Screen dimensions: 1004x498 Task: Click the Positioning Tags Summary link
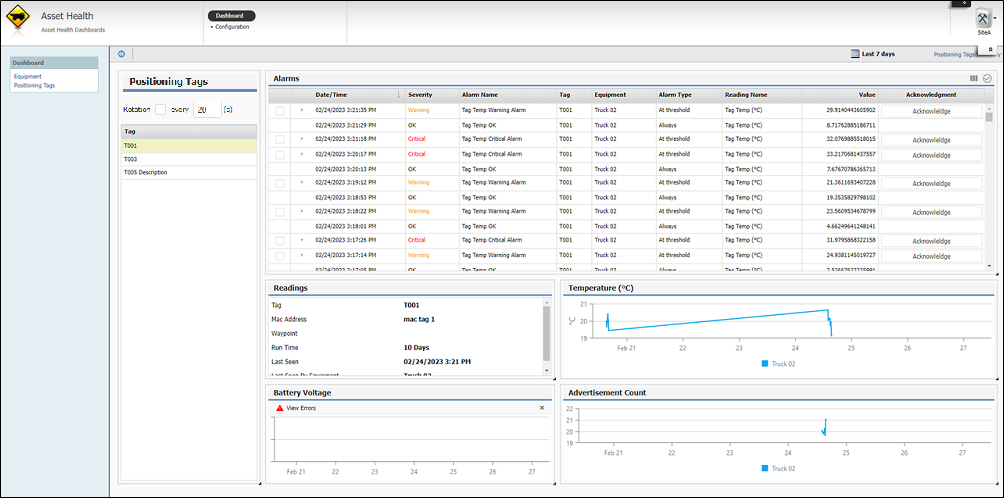click(x=965, y=54)
